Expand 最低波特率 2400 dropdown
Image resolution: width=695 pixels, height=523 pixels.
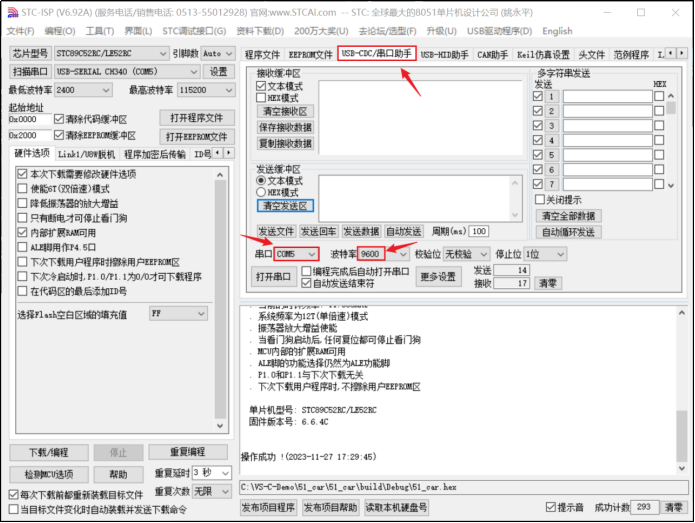pyautogui.click(x=106, y=90)
